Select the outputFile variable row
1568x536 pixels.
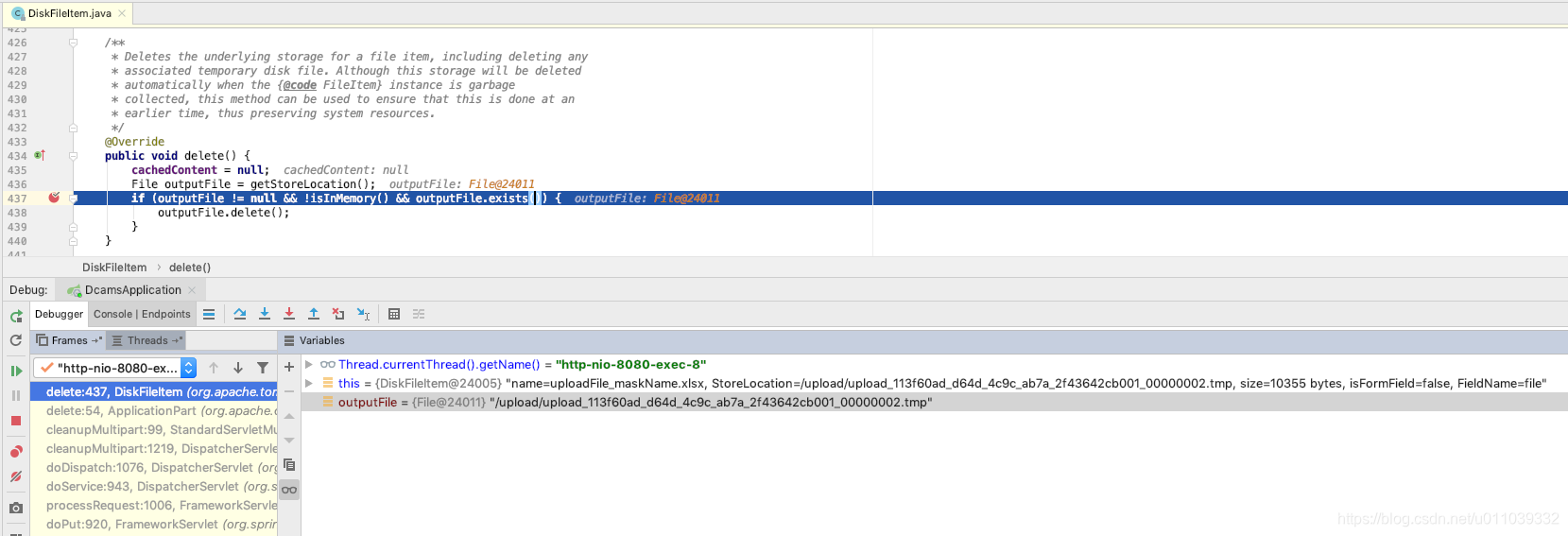pyautogui.click(x=934, y=402)
